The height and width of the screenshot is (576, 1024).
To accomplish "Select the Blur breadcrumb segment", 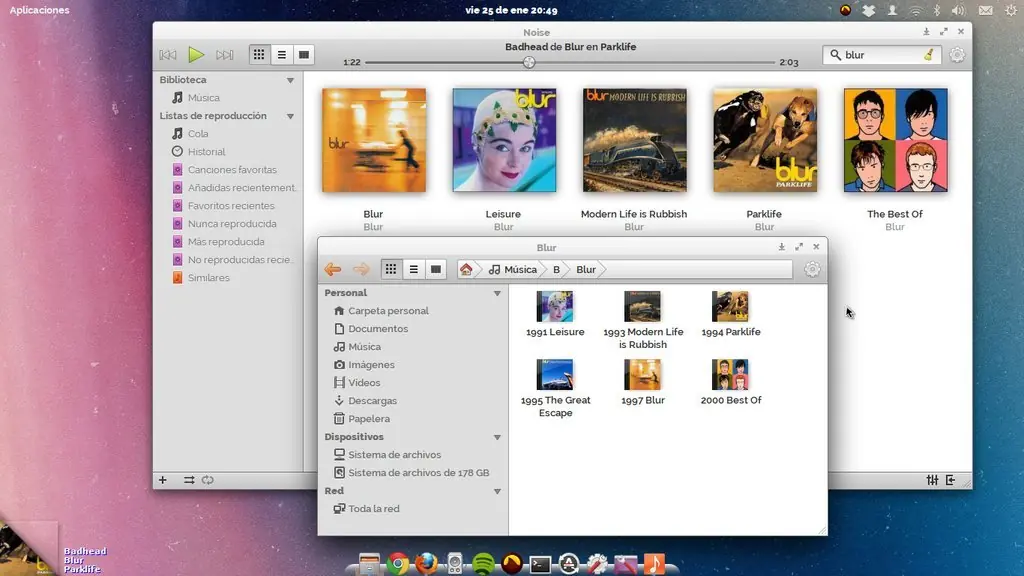I will (586, 269).
